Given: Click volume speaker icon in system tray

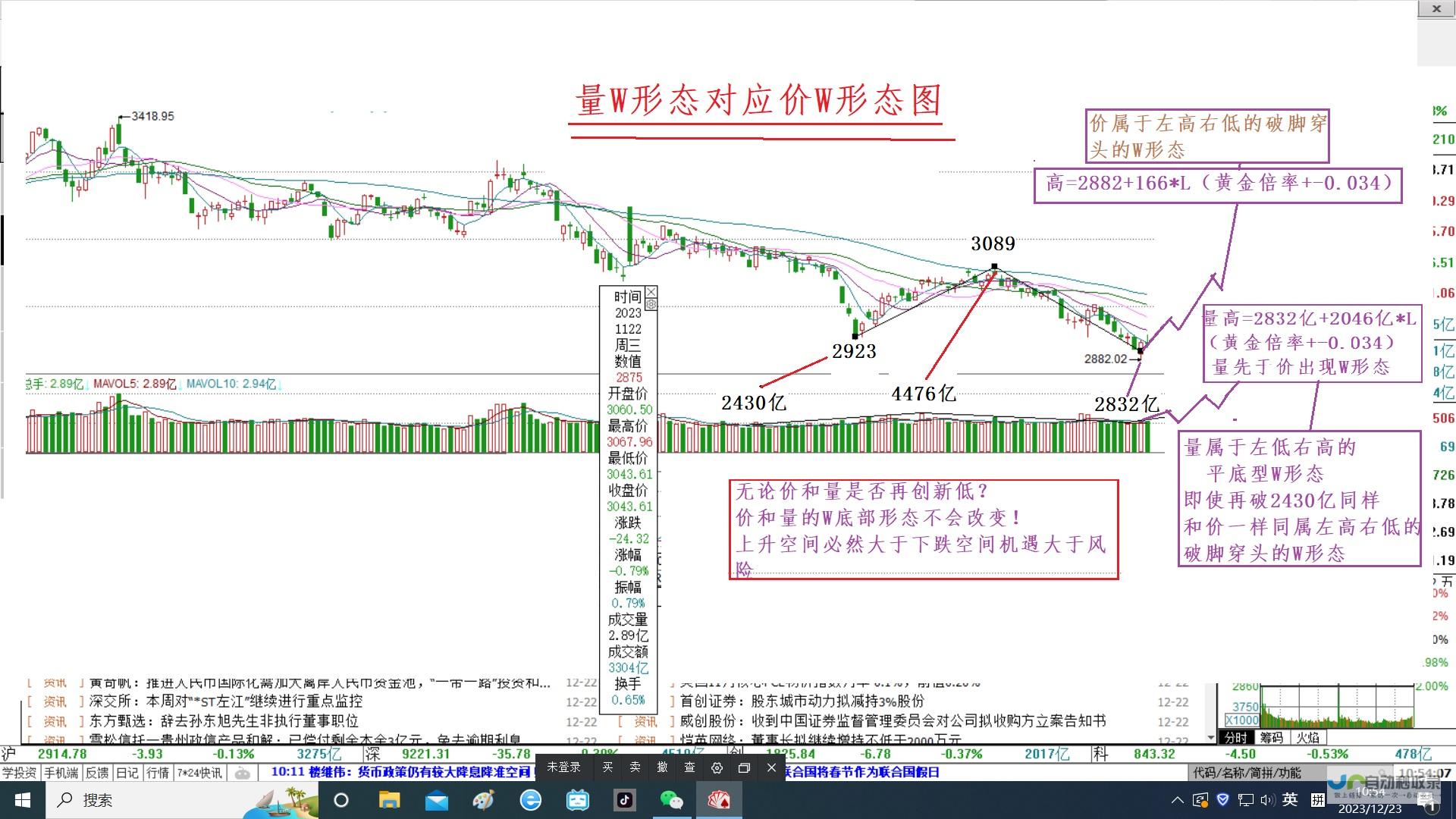Looking at the screenshot, I should tap(1267, 800).
